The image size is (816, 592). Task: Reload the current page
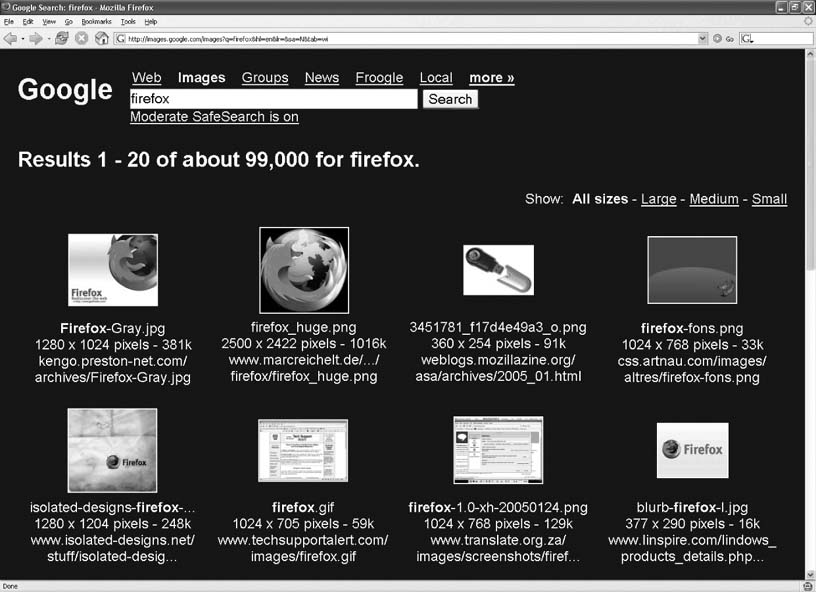(62, 39)
